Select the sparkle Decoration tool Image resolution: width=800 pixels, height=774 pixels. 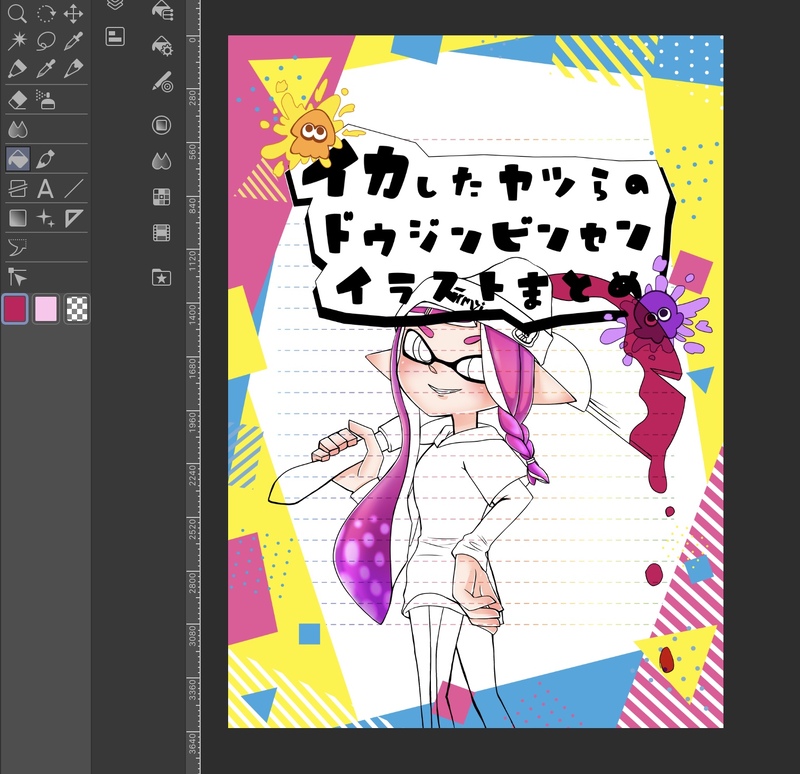45,218
